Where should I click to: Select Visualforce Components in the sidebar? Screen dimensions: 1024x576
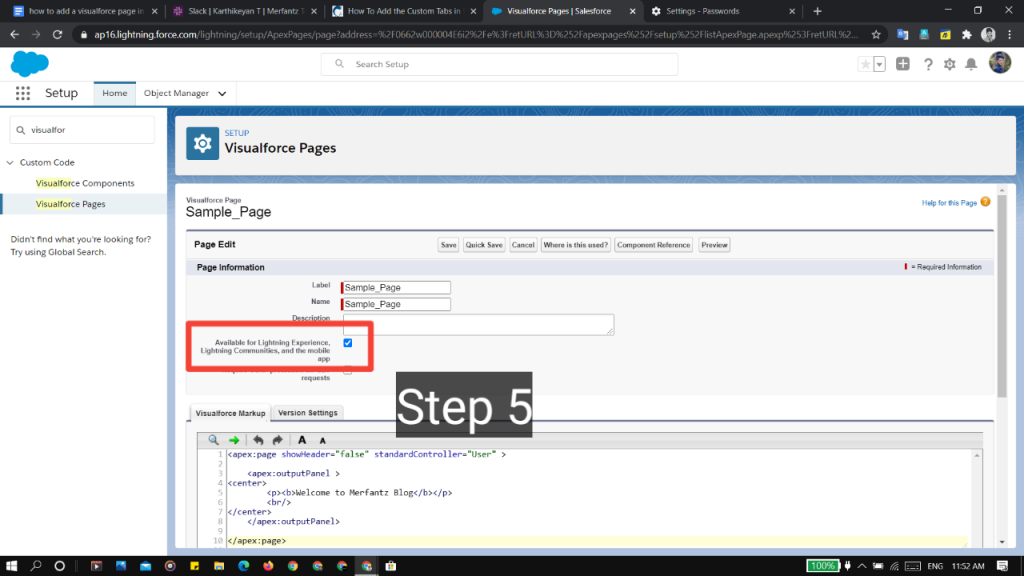point(85,183)
